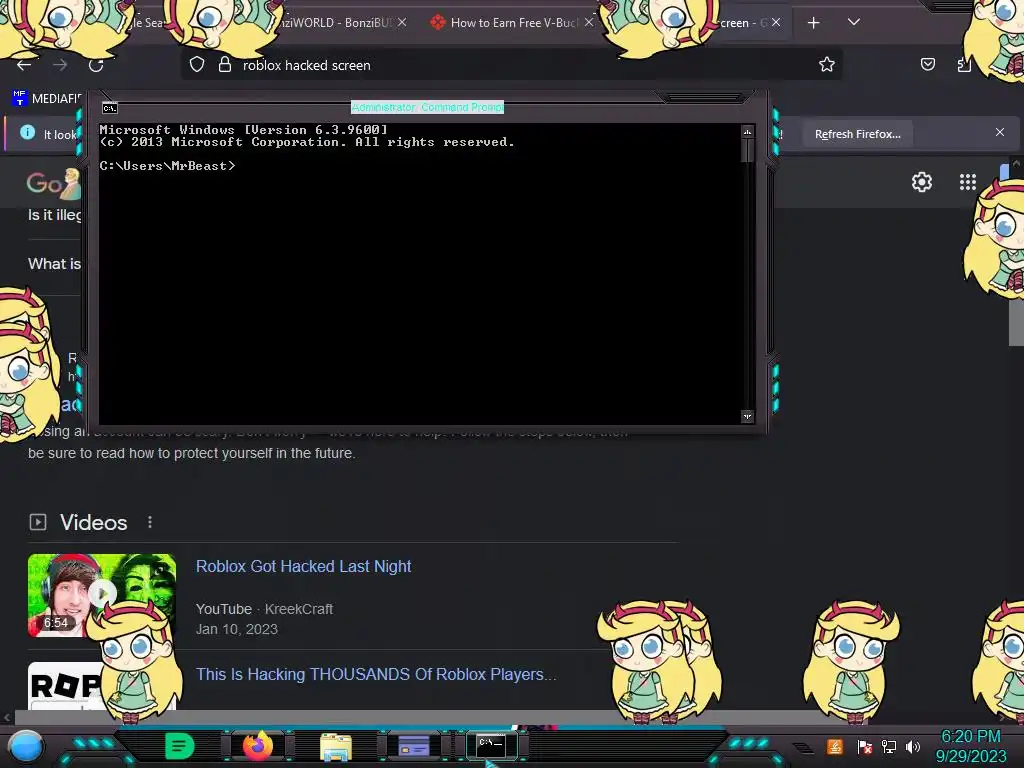Open the Pocket save icon

point(927,64)
